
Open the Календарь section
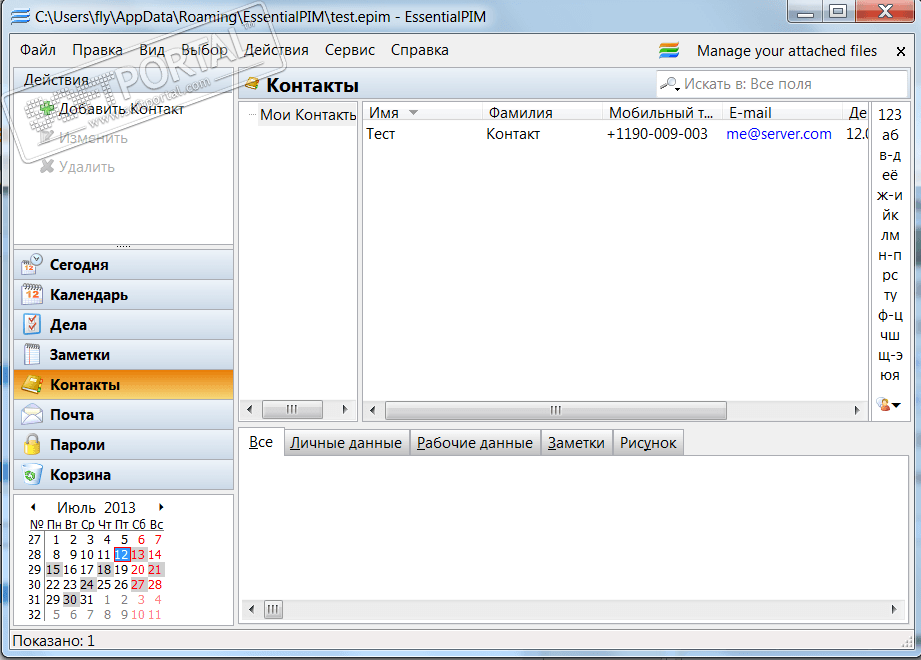click(x=123, y=295)
